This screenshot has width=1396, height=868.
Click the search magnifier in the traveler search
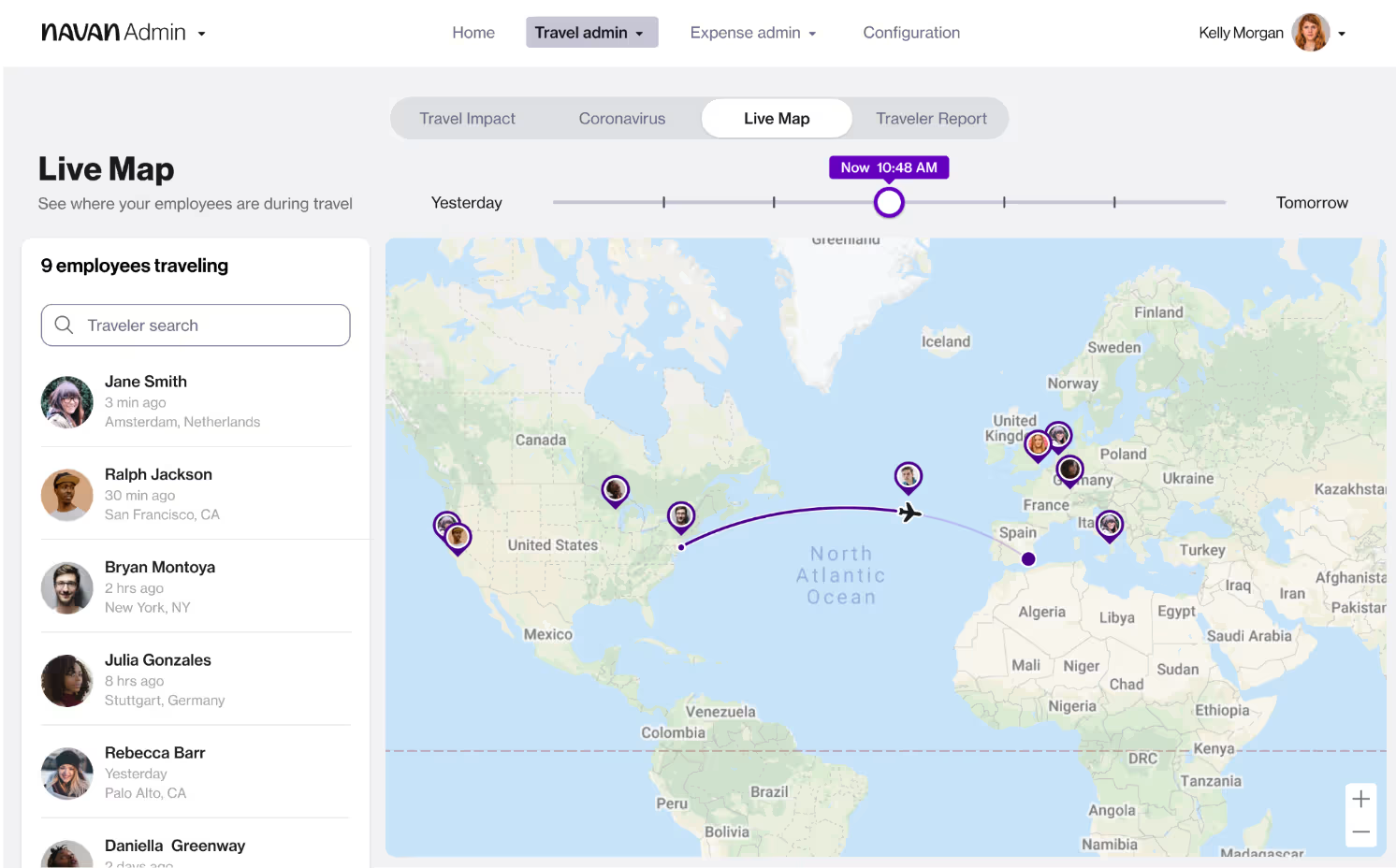[x=64, y=325]
